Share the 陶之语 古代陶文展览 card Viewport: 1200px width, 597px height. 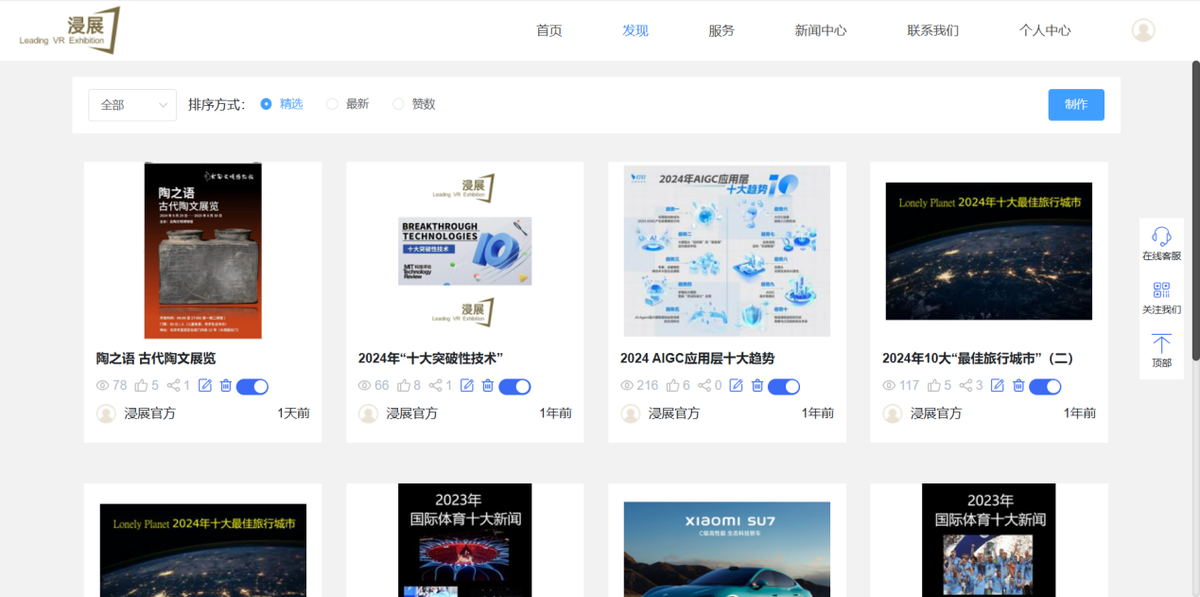173,386
